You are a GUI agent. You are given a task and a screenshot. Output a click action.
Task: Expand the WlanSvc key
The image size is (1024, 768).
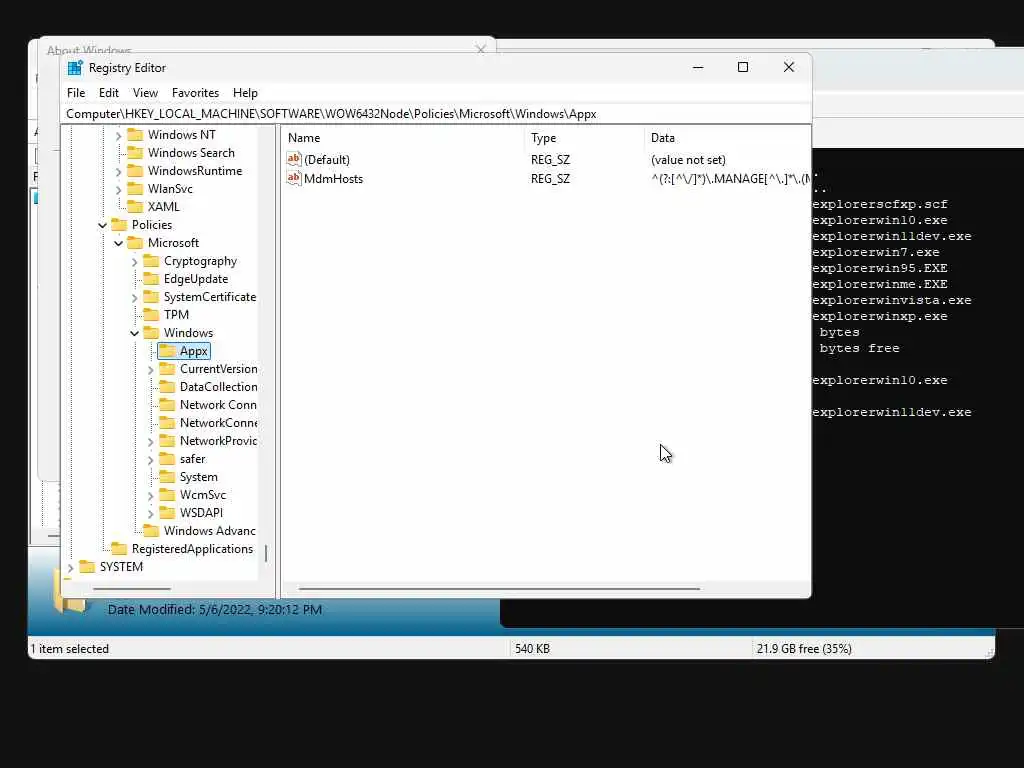point(118,190)
